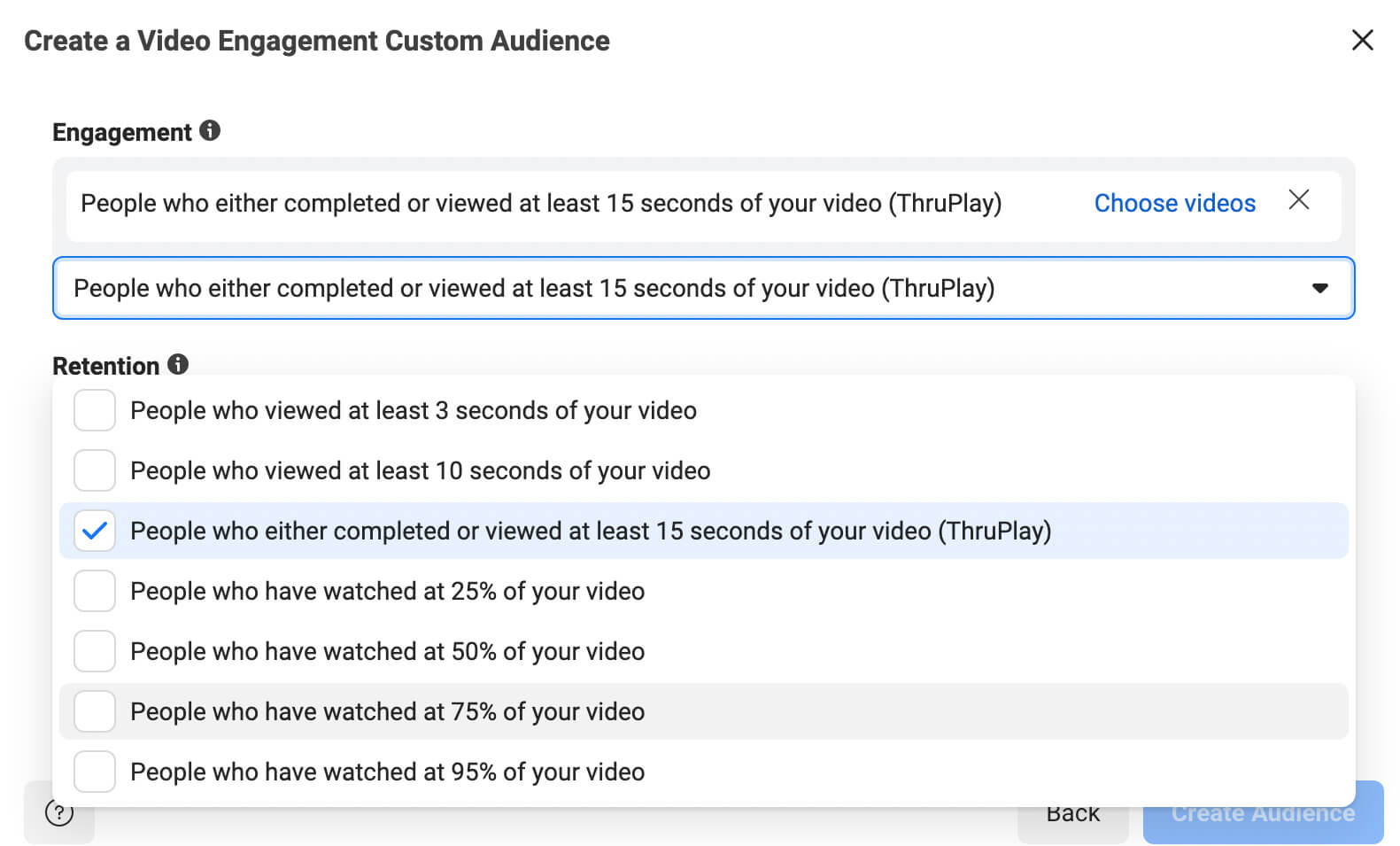Pick the "at least 3 seconds" option label

point(413,410)
